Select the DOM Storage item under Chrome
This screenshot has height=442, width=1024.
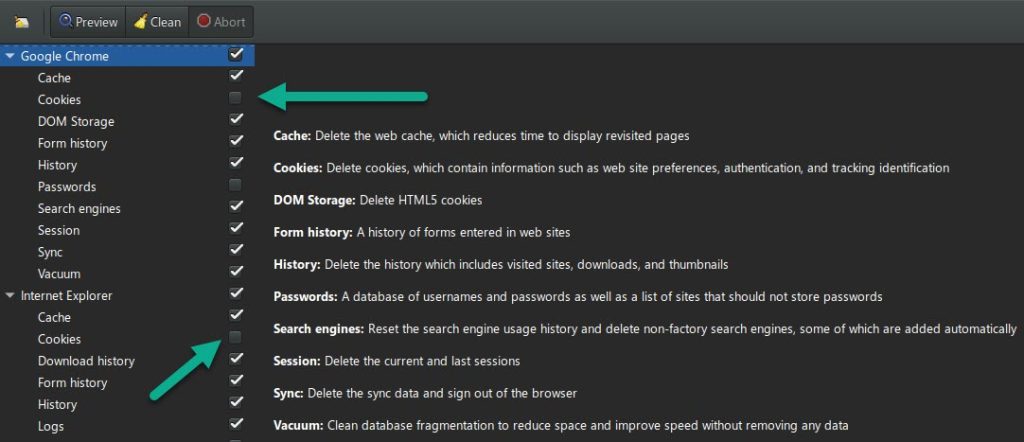pyautogui.click(x=76, y=121)
